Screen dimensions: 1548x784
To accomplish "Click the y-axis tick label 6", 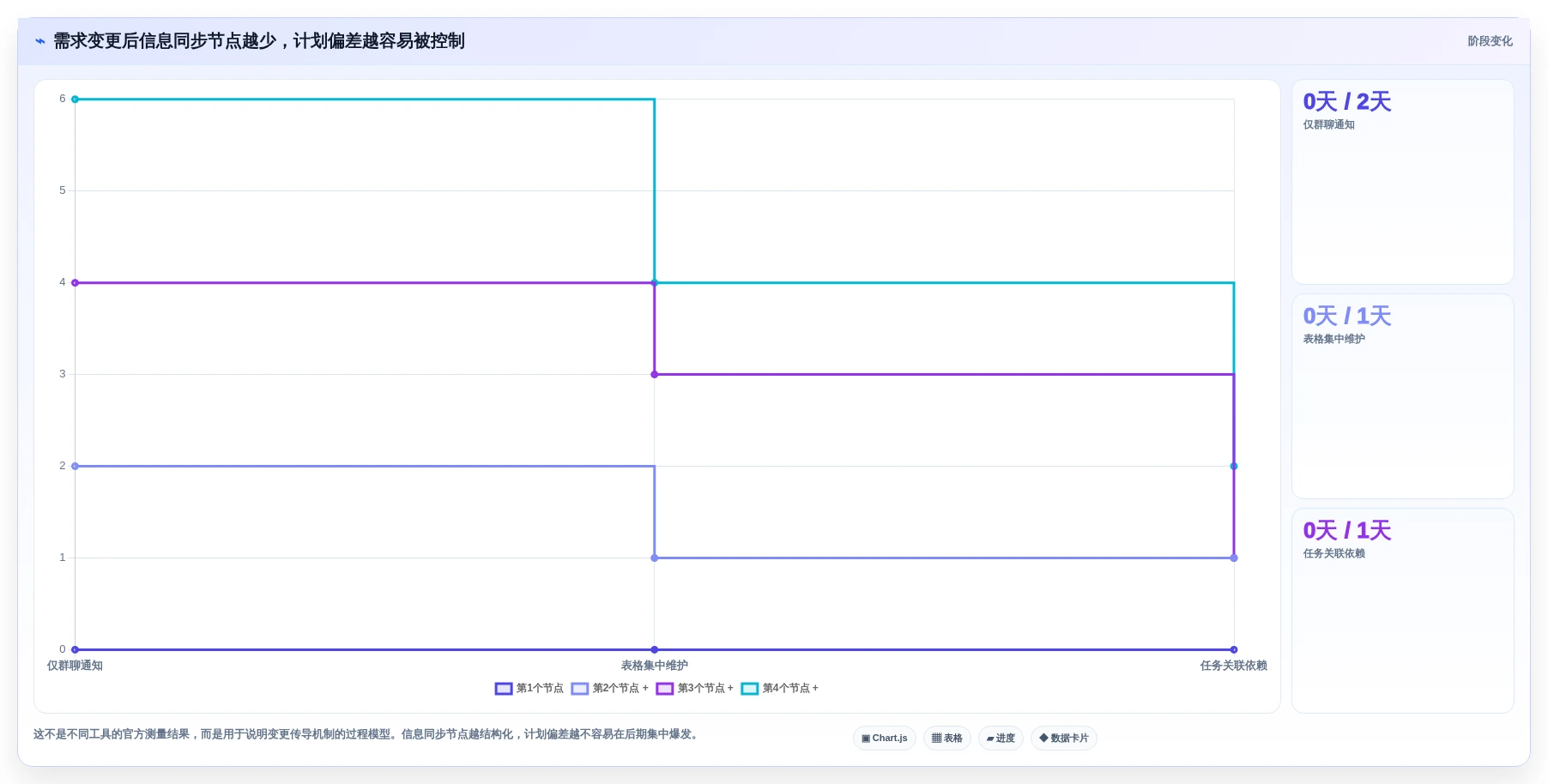I will (x=63, y=99).
